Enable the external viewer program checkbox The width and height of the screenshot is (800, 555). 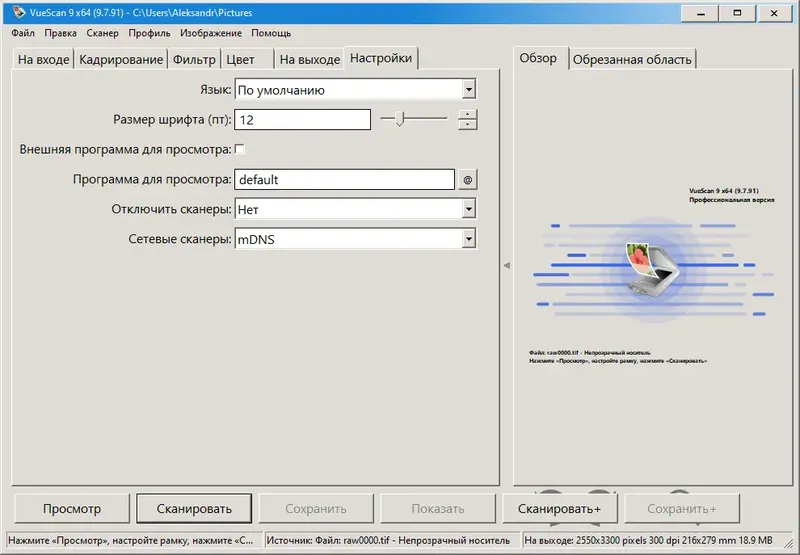coord(239,149)
